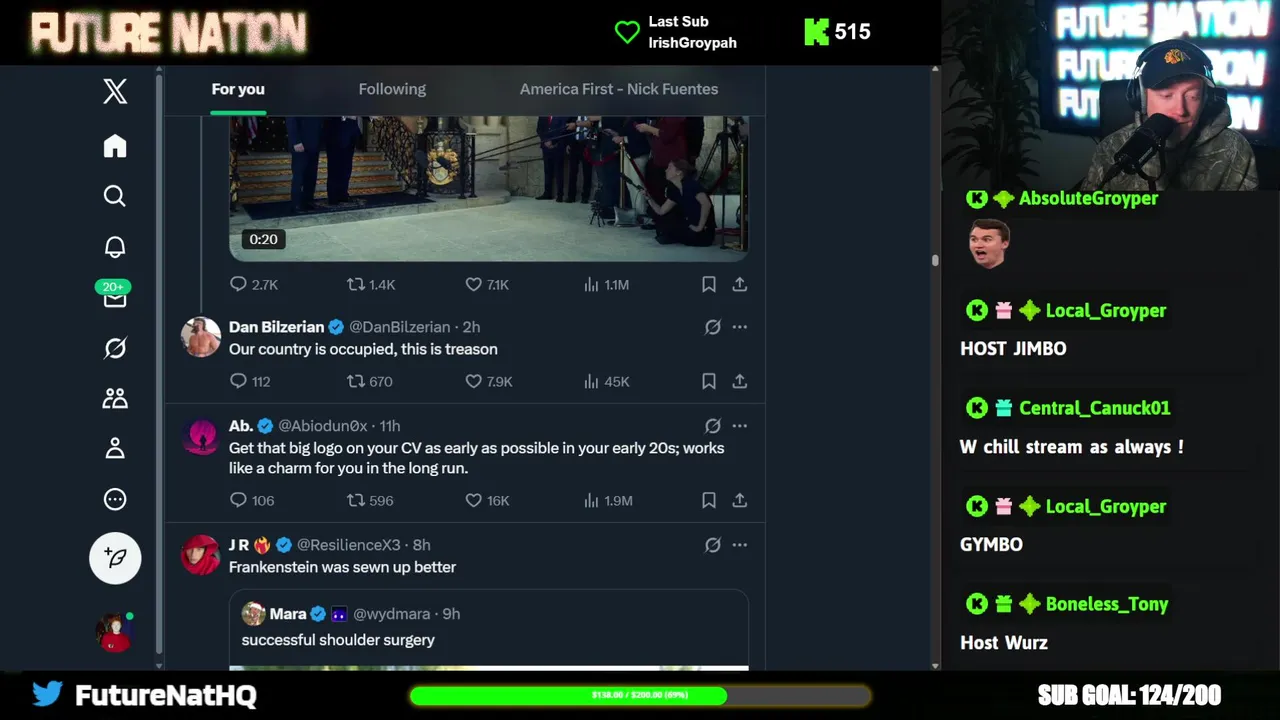Open Ab. profile avatar

point(201,436)
